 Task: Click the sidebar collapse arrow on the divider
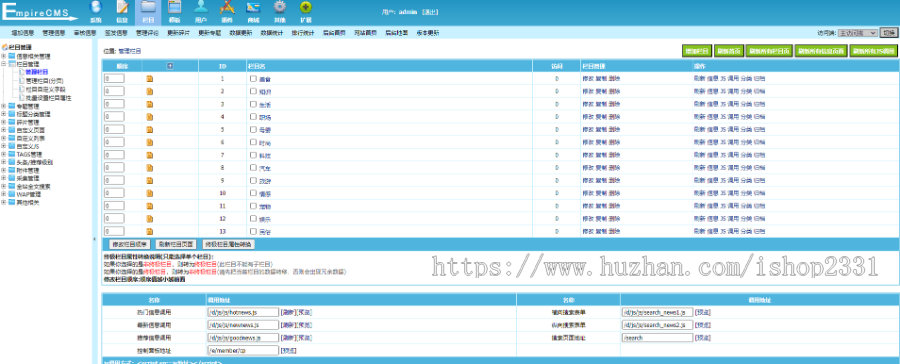pyautogui.click(x=94, y=238)
